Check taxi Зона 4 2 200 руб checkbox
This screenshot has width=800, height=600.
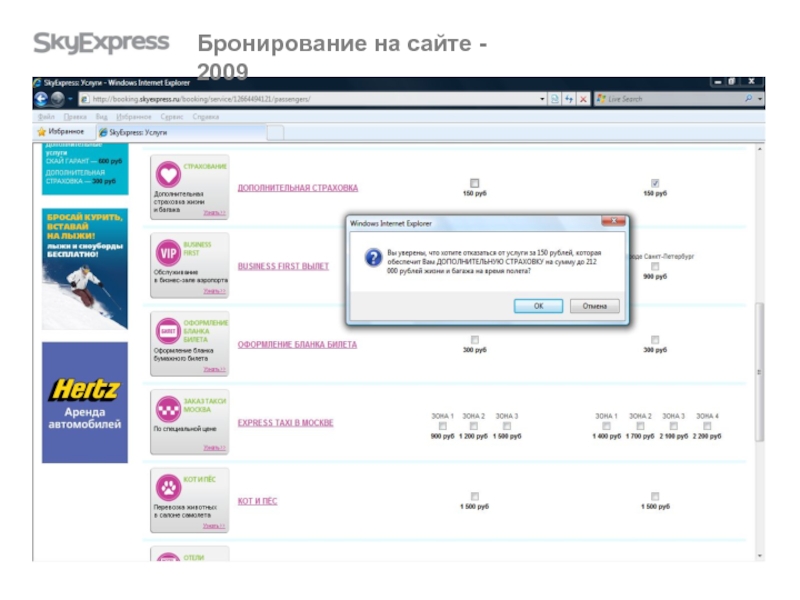(707, 426)
